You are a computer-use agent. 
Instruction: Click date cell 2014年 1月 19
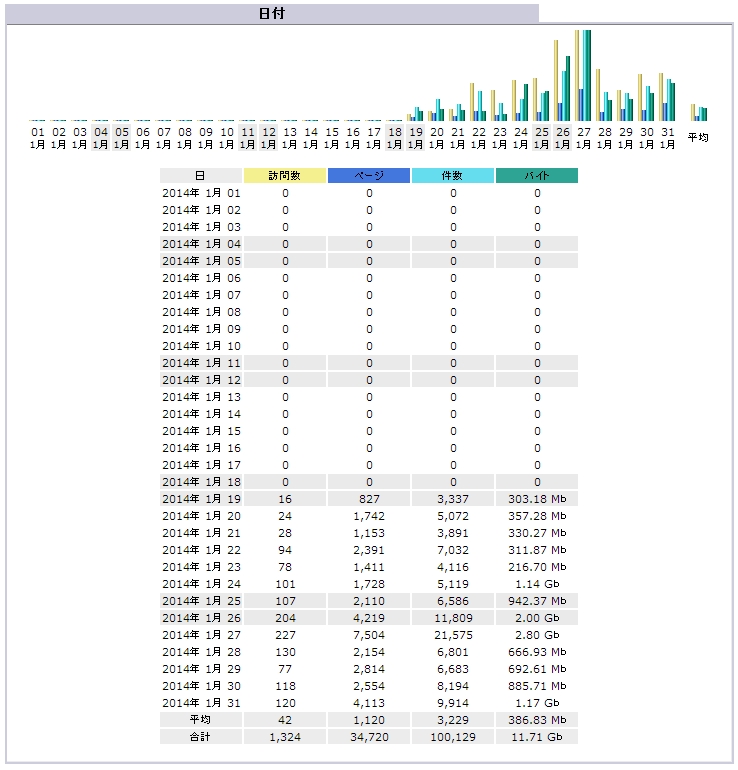click(x=201, y=499)
